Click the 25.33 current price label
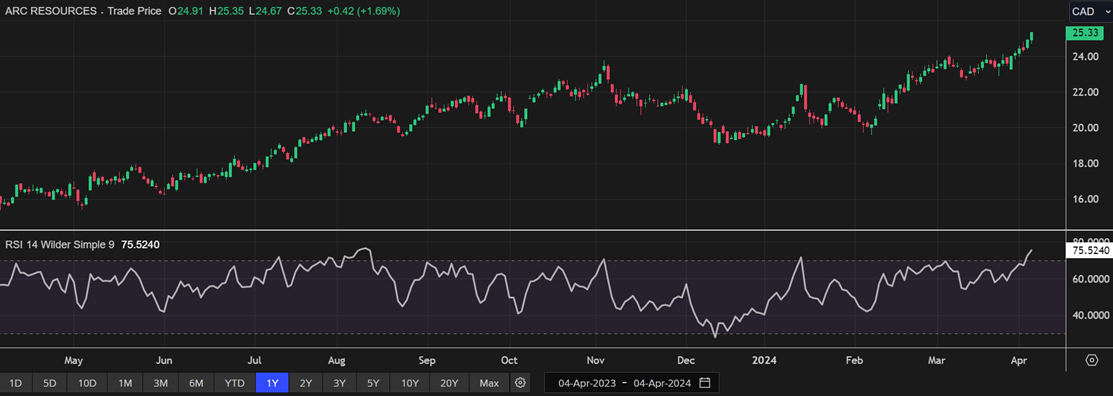This screenshot has height=396, width=1113. point(1086,33)
